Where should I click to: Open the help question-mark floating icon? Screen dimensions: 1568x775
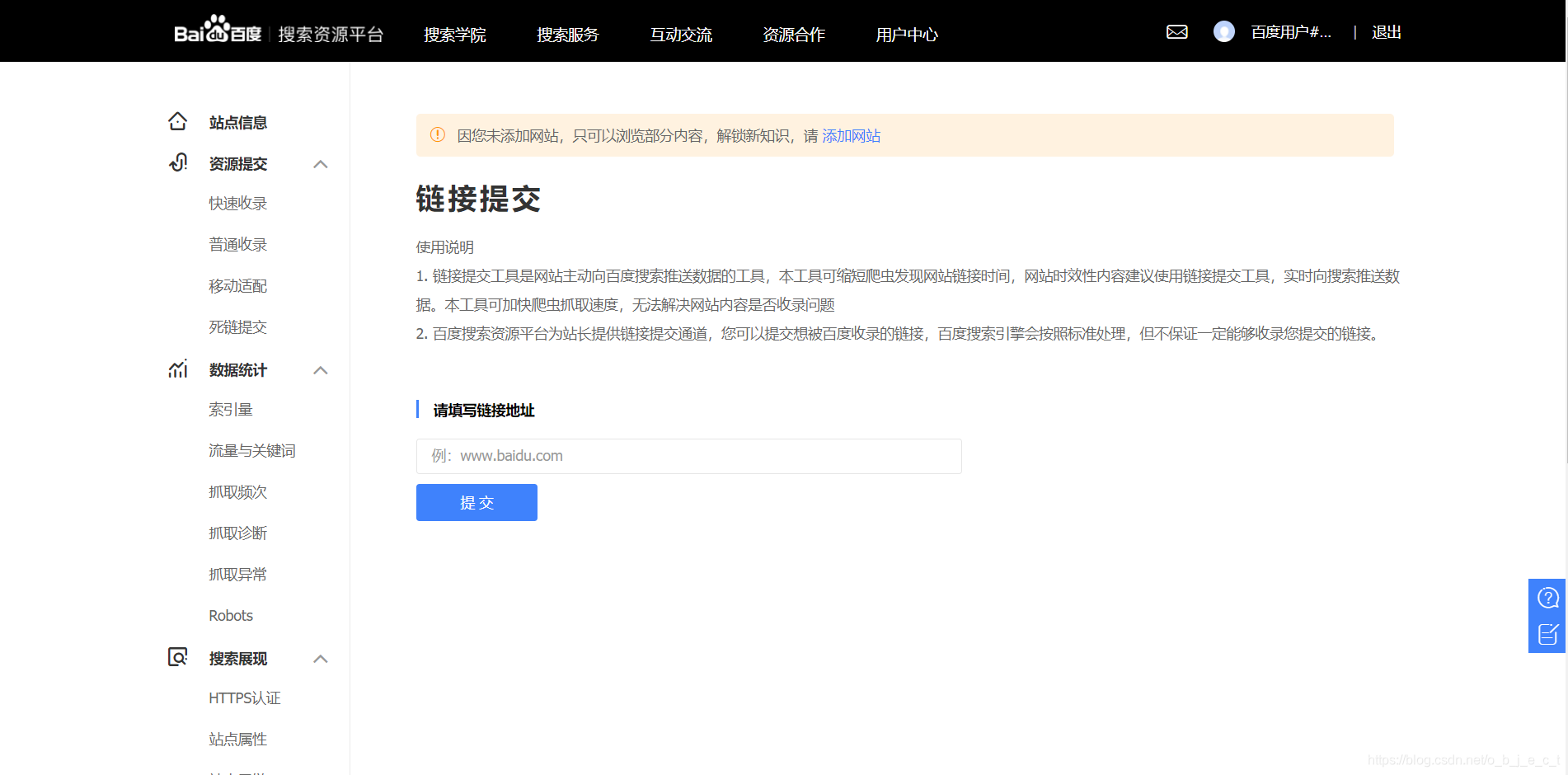click(1548, 598)
